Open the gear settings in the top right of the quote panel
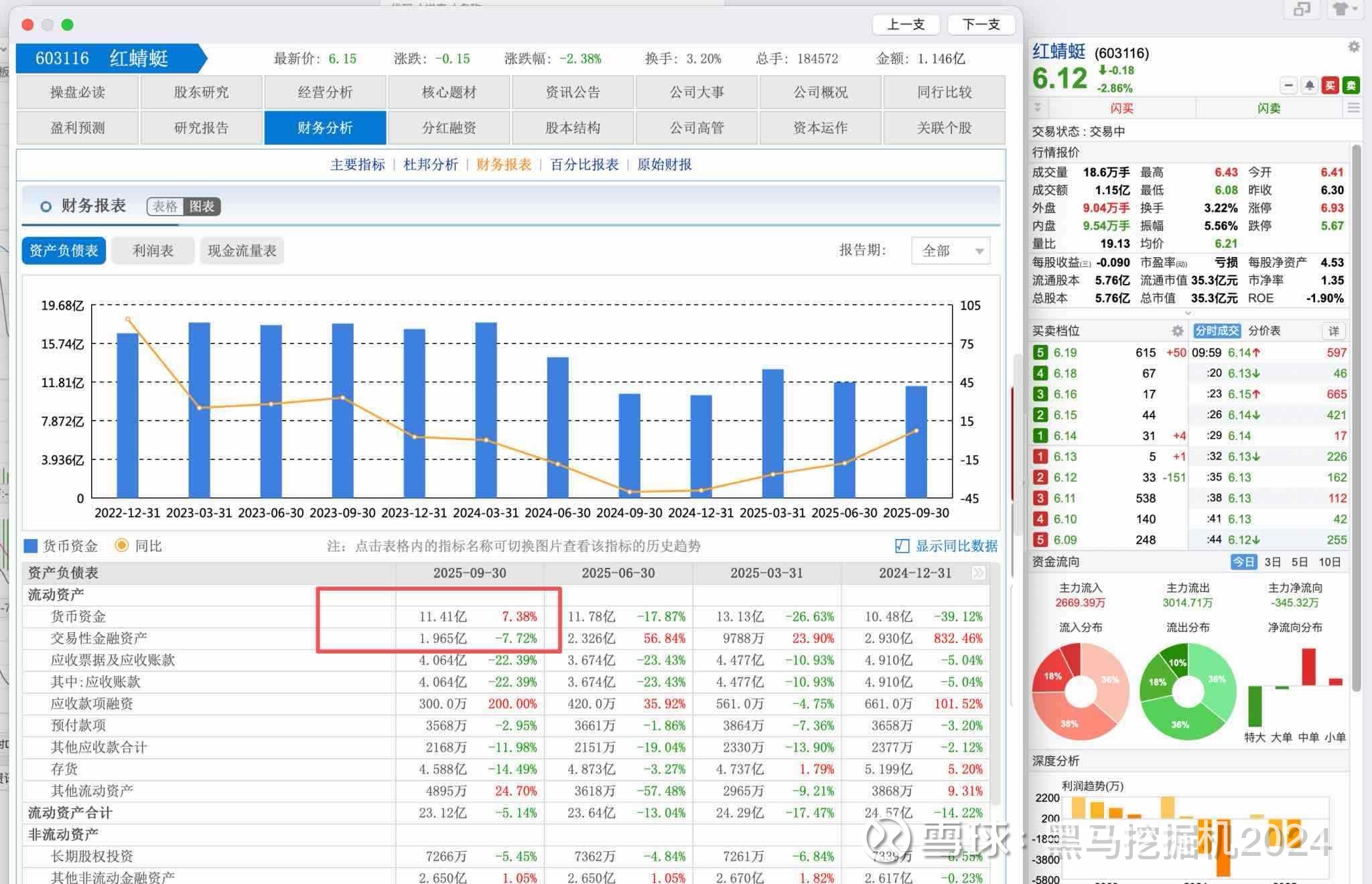 (1353, 47)
